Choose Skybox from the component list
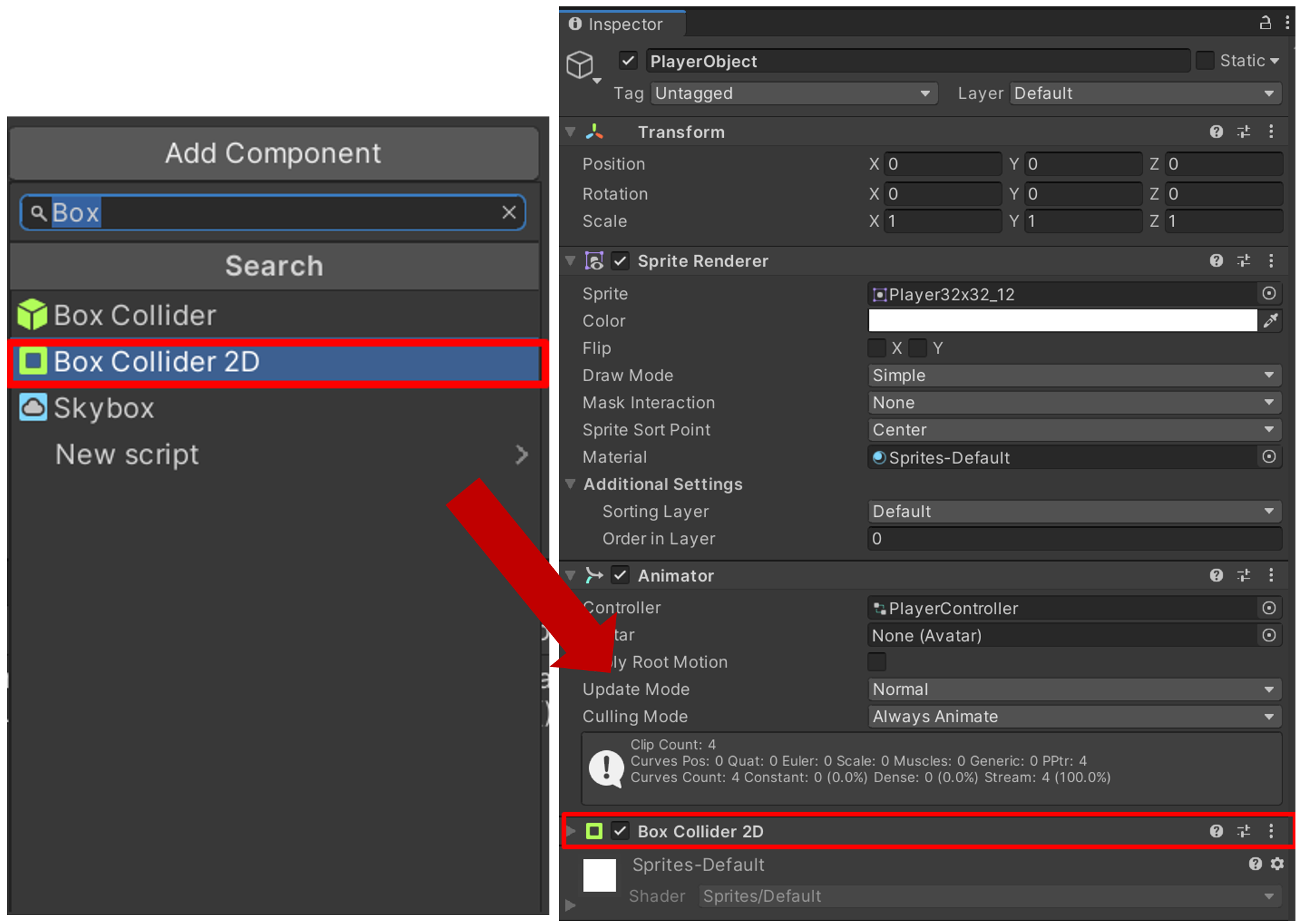1298x924 pixels. click(103, 408)
